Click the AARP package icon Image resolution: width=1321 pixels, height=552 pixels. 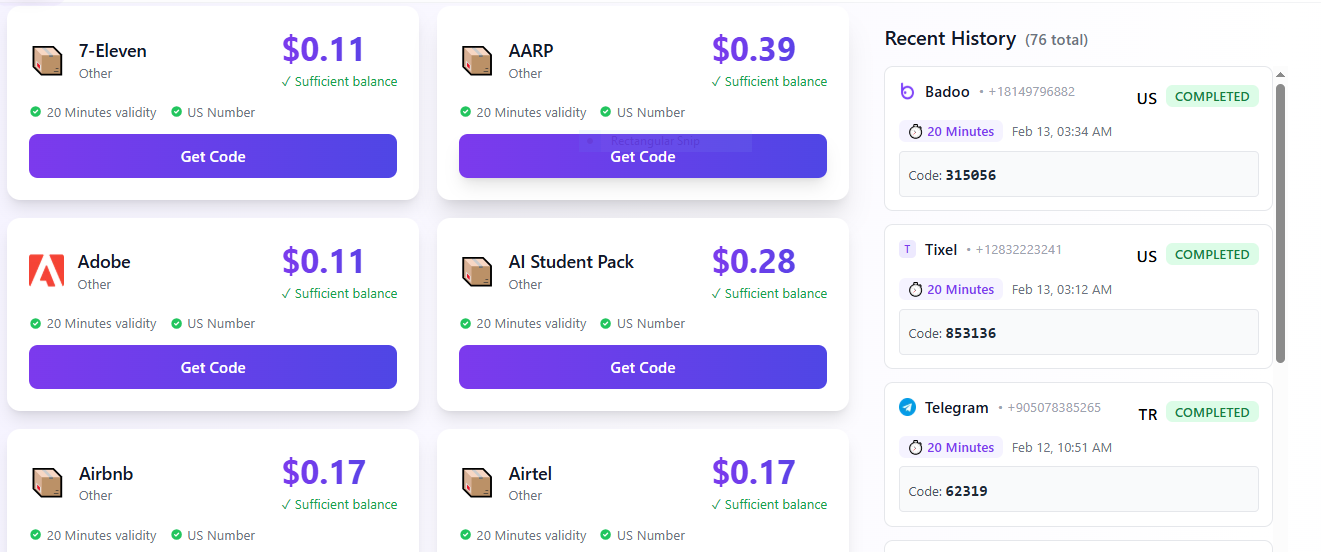pyautogui.click(x=477, y=60)
